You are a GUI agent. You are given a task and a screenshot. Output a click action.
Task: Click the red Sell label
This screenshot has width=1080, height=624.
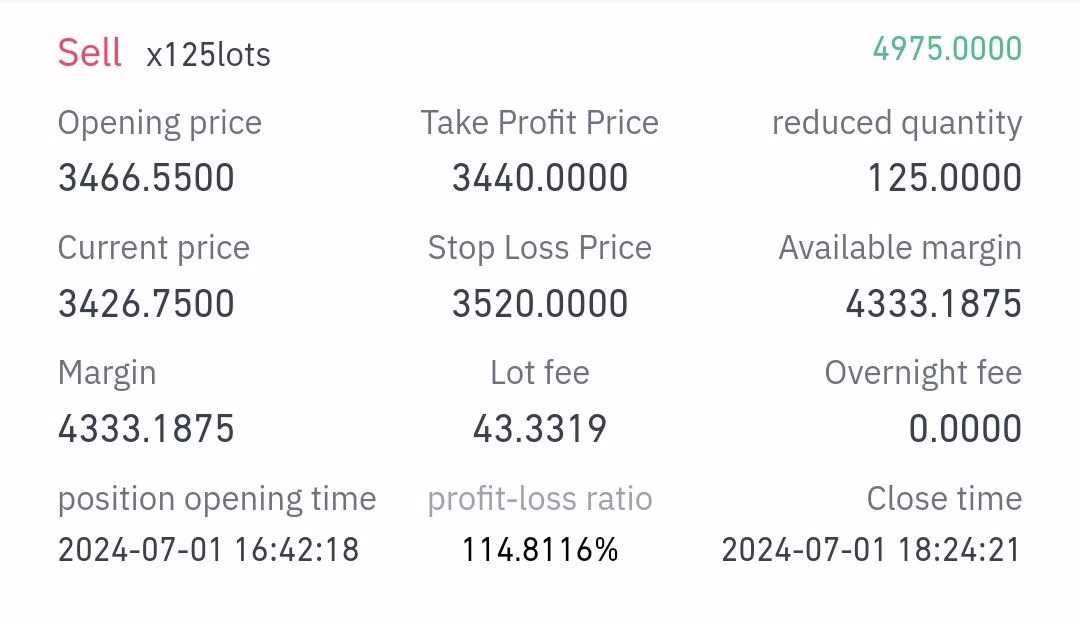tap(89, 52)
